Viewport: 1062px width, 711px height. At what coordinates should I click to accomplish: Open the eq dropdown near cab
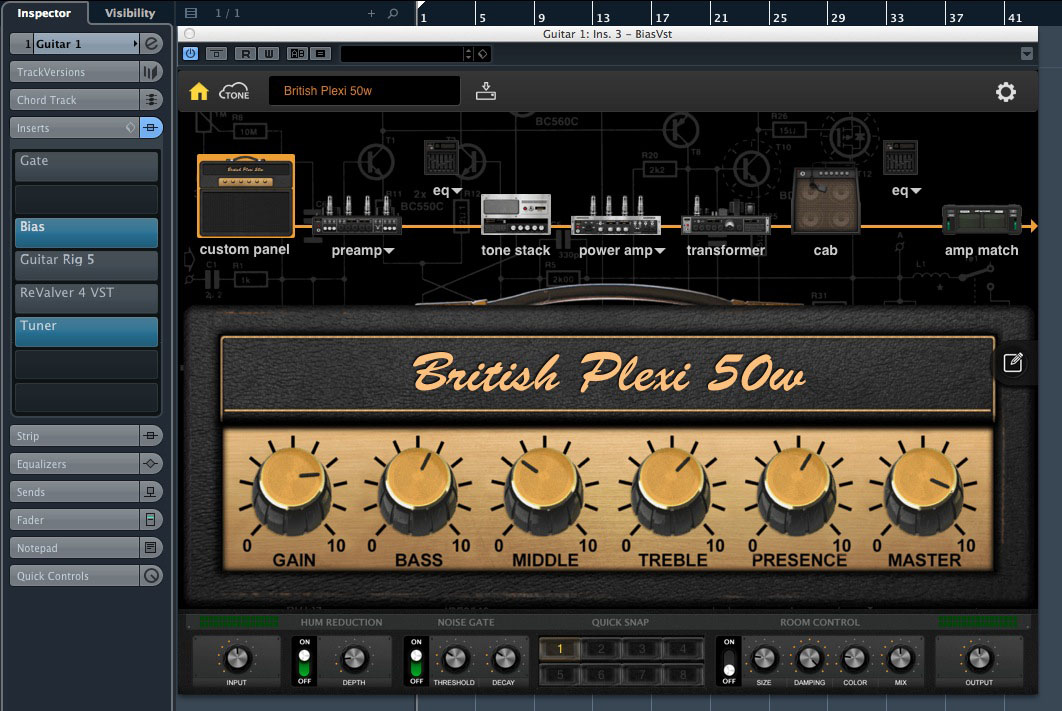tap(916, 192)
